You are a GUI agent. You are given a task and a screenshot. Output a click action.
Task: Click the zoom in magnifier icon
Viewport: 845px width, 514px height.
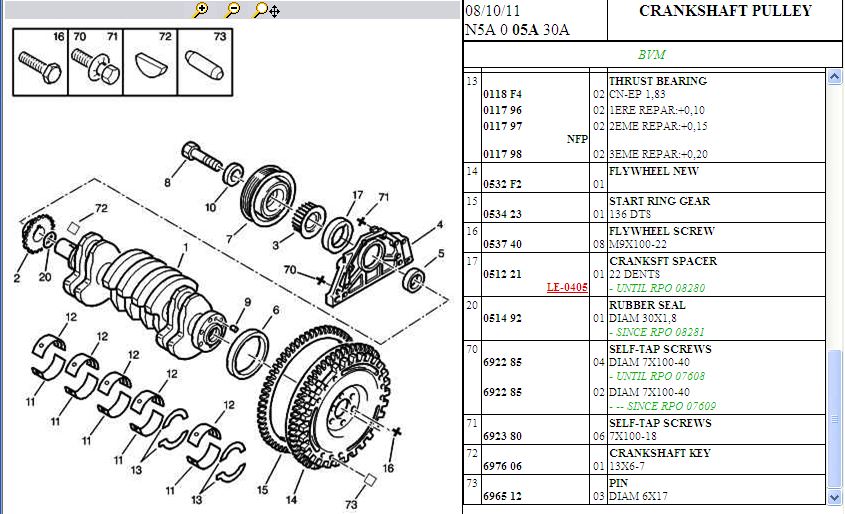(201, 10)
